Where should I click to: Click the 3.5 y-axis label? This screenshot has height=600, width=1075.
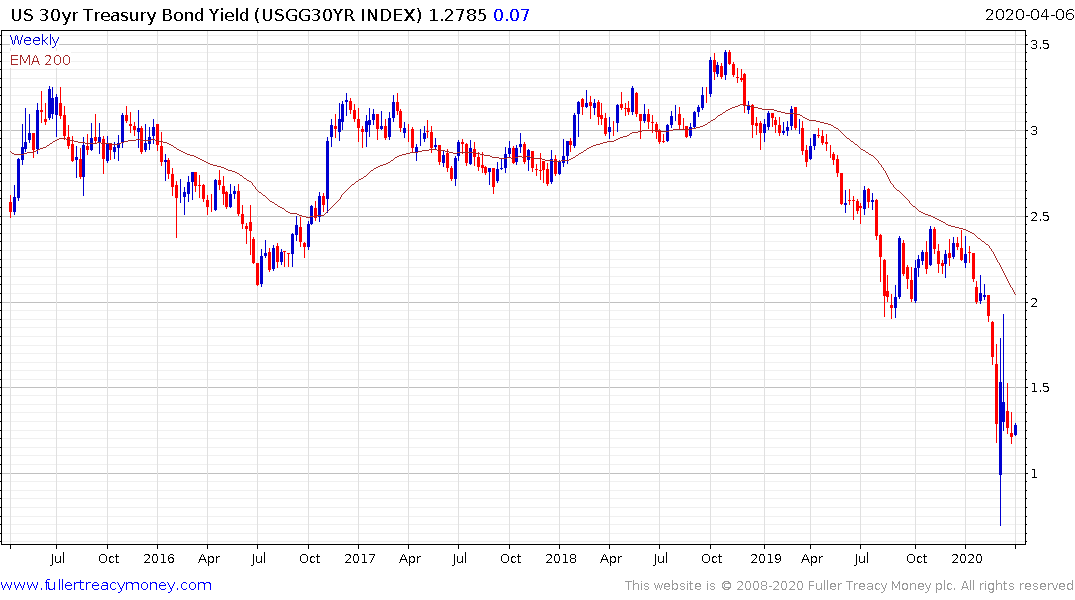click(1039, 45)
